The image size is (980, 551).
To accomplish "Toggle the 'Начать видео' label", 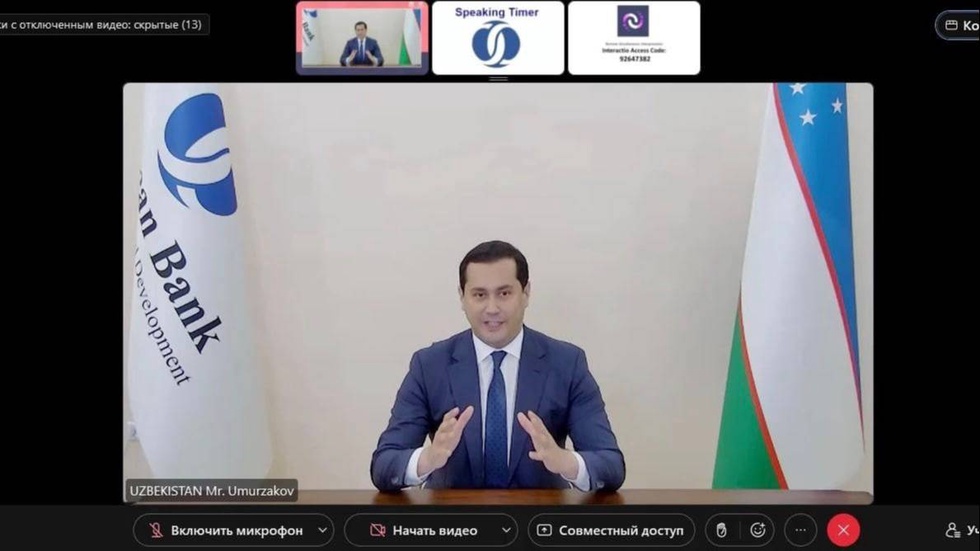I will click(x=434, y=530).
